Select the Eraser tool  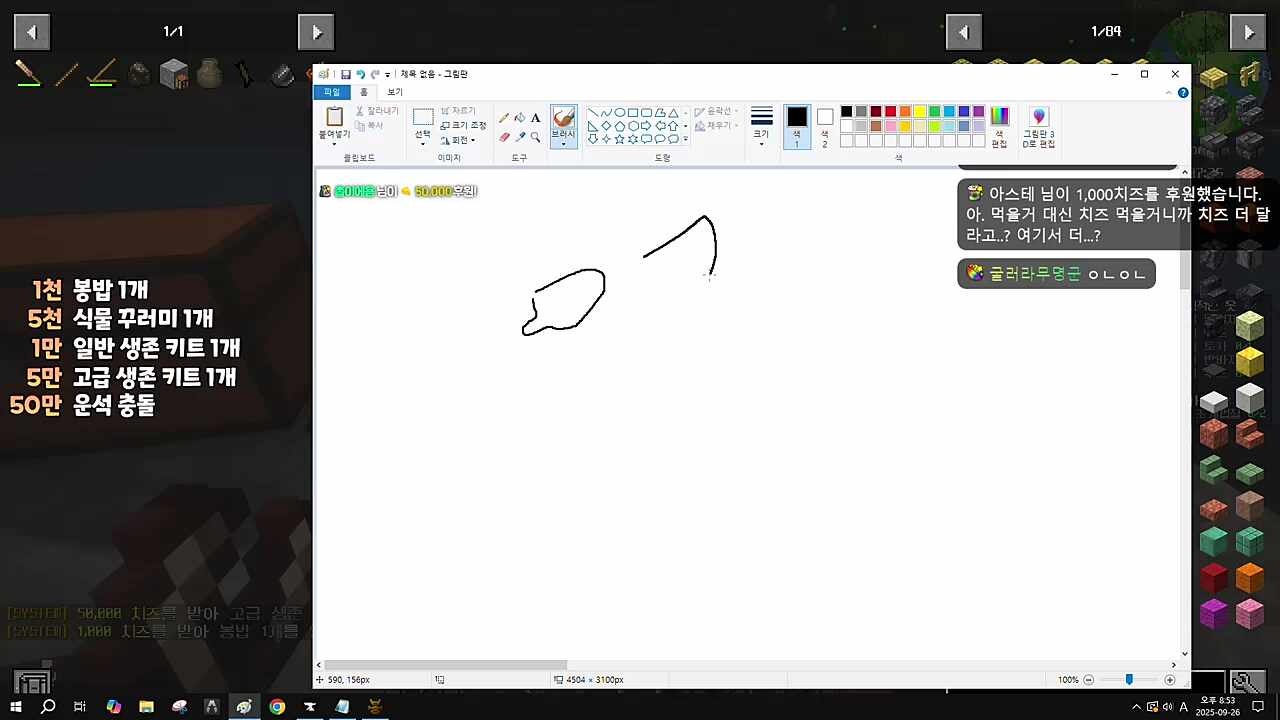click(504, 137)
